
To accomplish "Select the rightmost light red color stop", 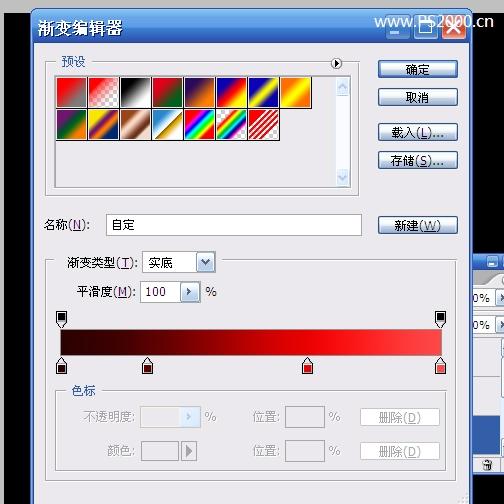I will (x=440, y=366).
